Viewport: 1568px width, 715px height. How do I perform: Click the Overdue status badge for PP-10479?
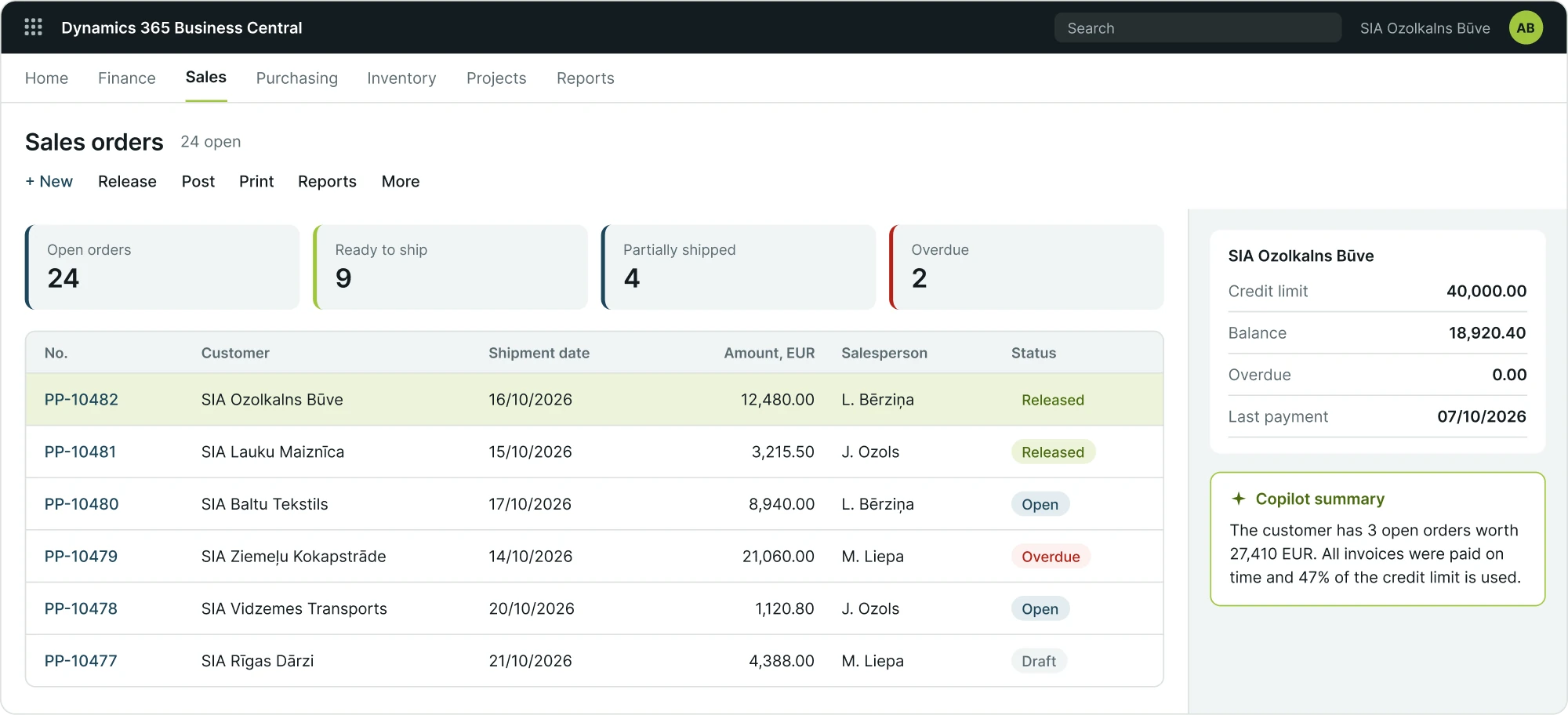point(1051,557)
